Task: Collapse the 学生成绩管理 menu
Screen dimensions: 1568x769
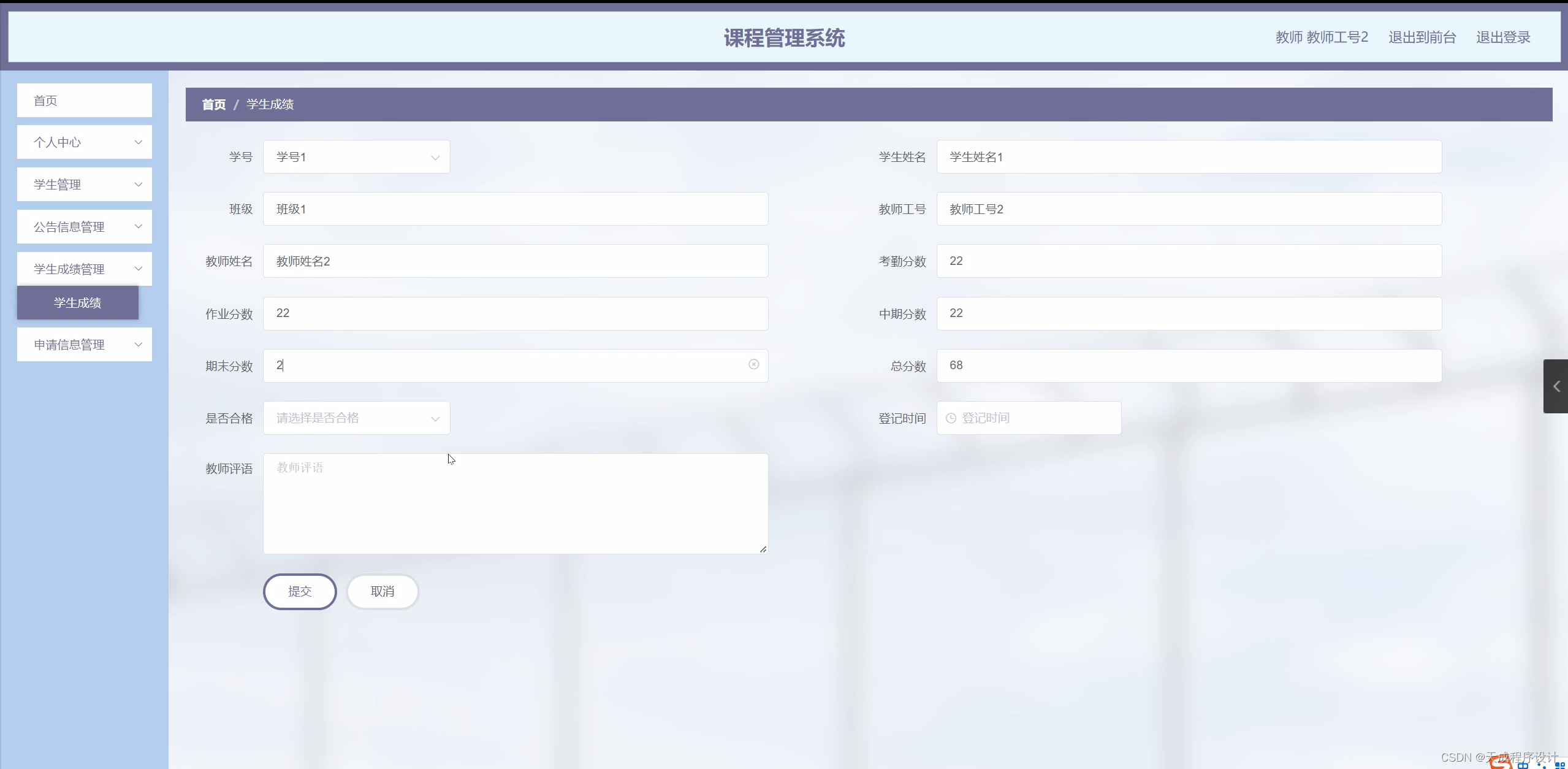Action: point(85,269)
